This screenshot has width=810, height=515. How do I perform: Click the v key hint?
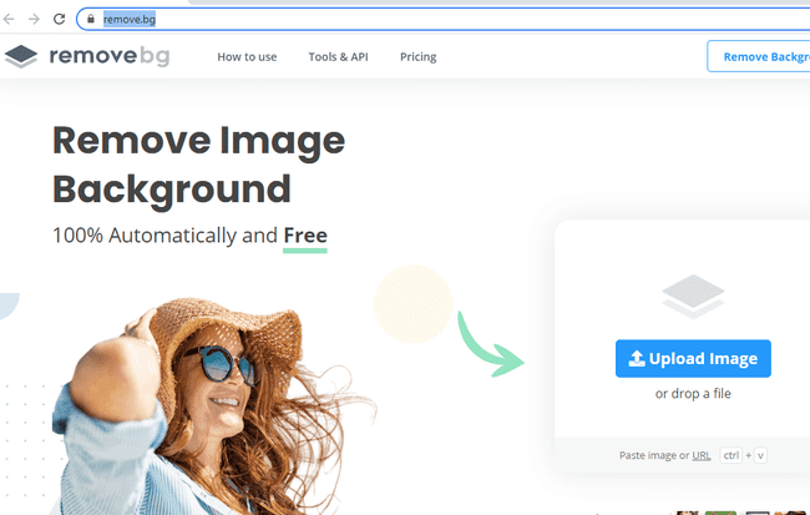(760, 455)
